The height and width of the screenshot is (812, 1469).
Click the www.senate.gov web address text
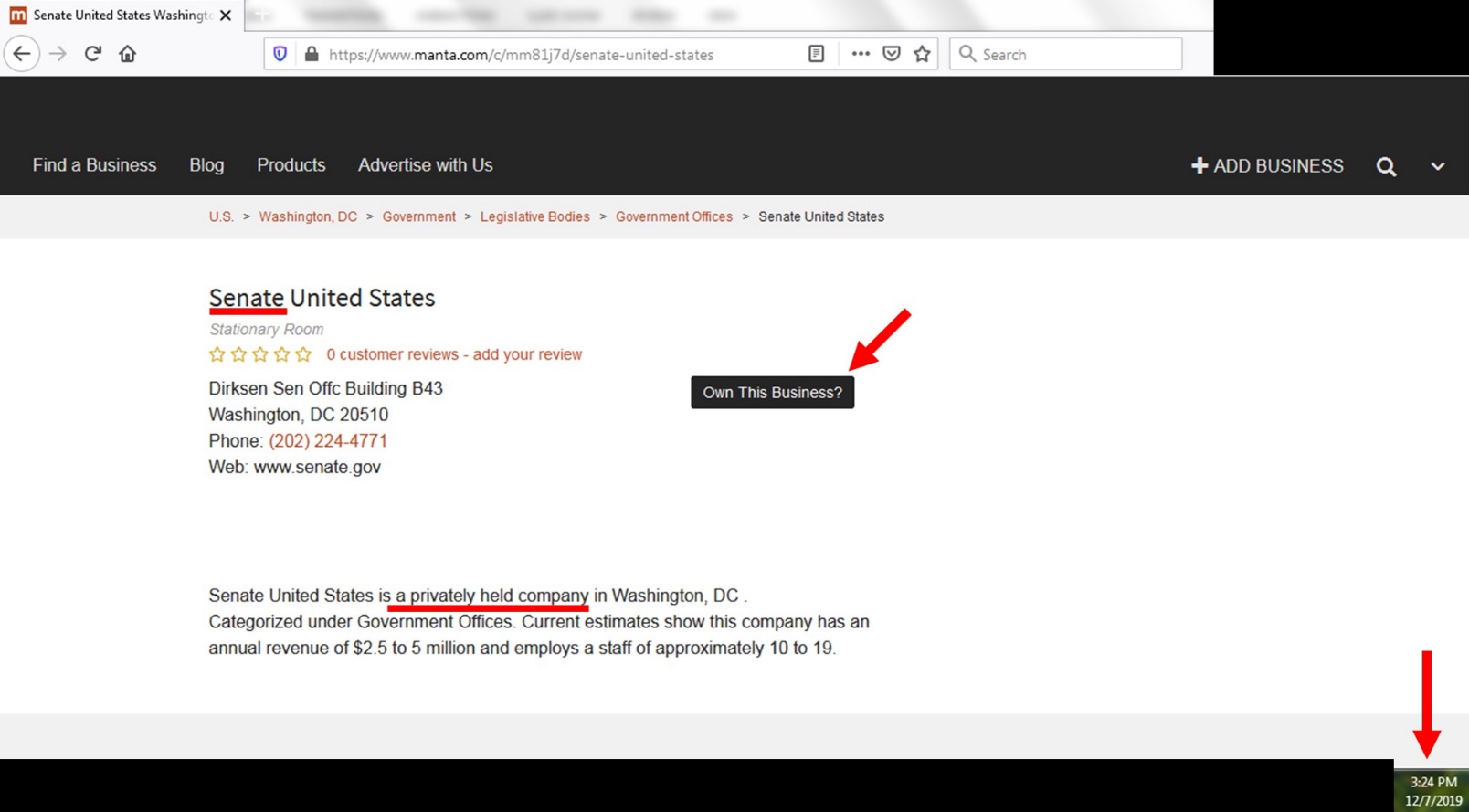[x=317, y=468]
